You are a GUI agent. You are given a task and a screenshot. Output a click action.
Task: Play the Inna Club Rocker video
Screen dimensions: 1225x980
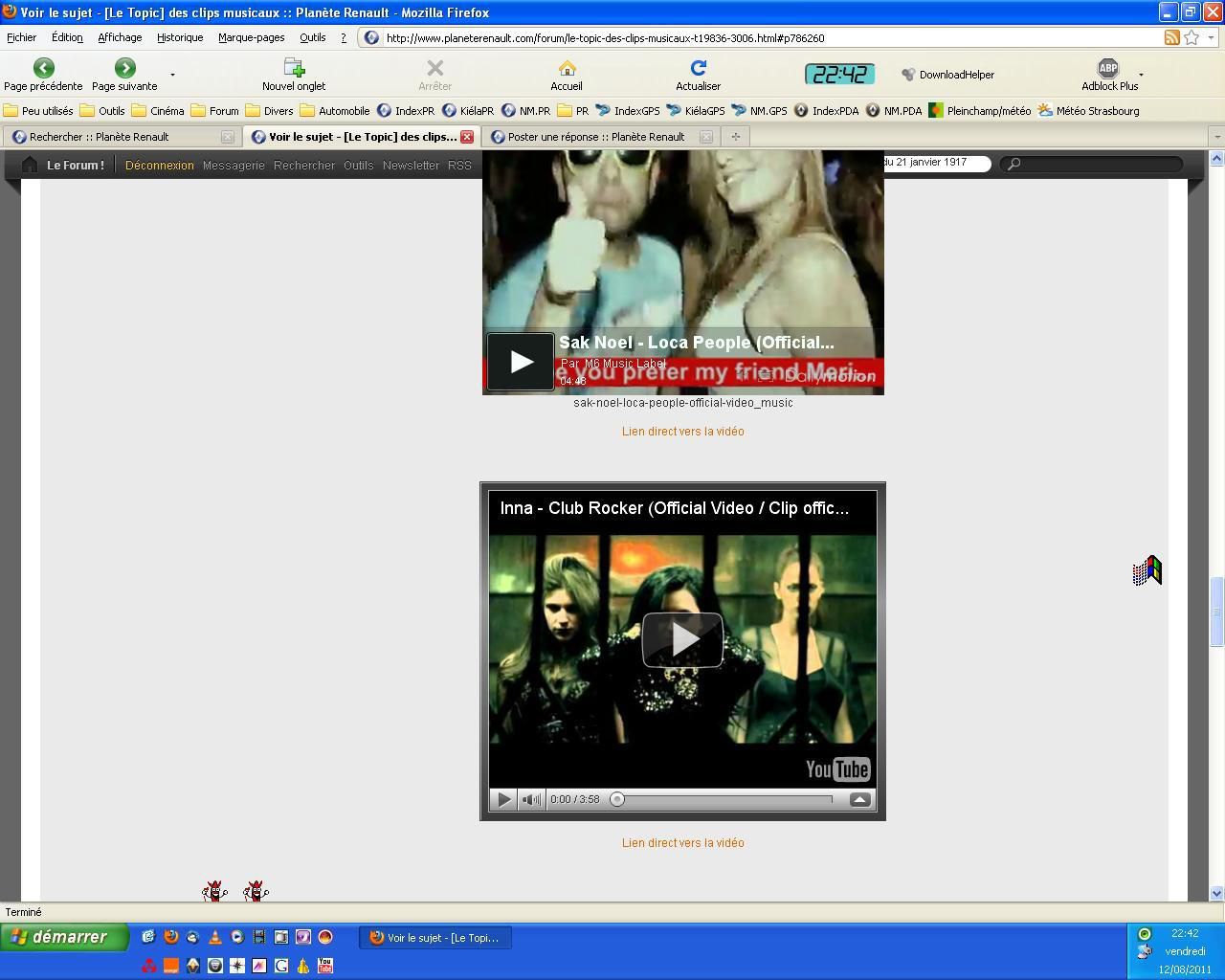point(682,639)
